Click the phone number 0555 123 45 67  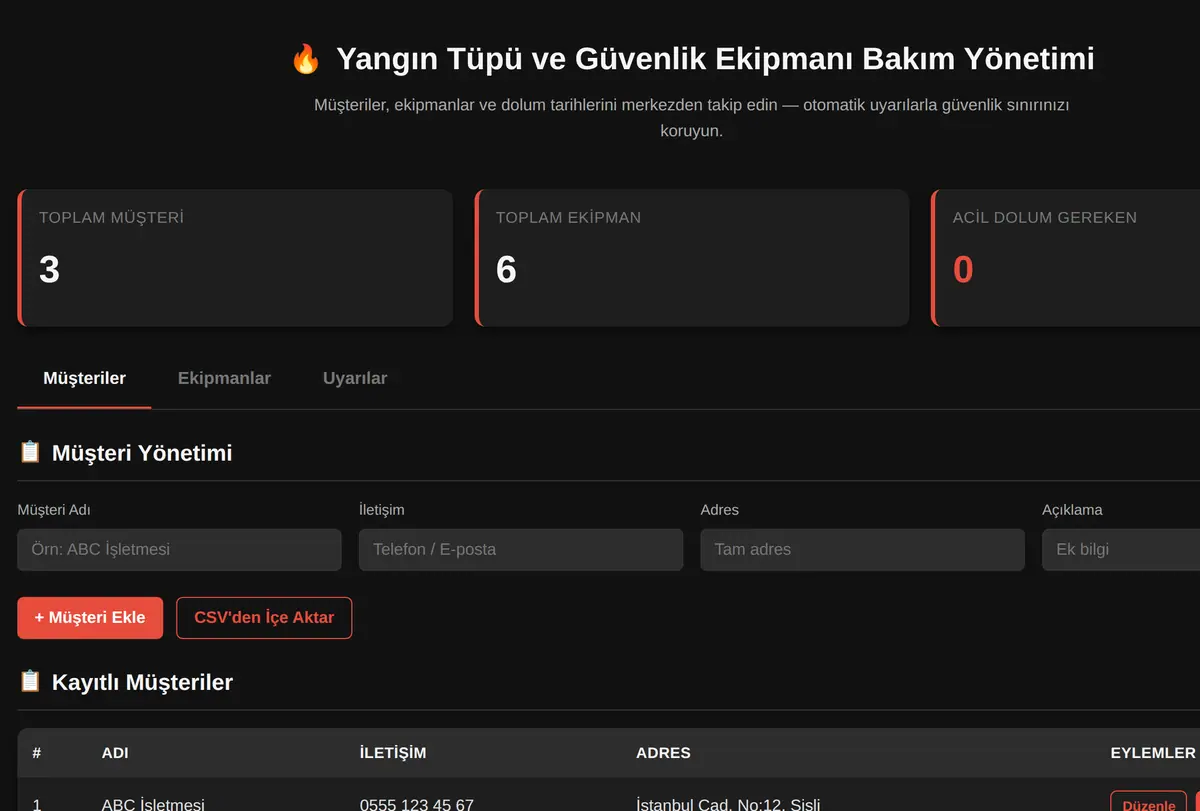coord(417,805)
